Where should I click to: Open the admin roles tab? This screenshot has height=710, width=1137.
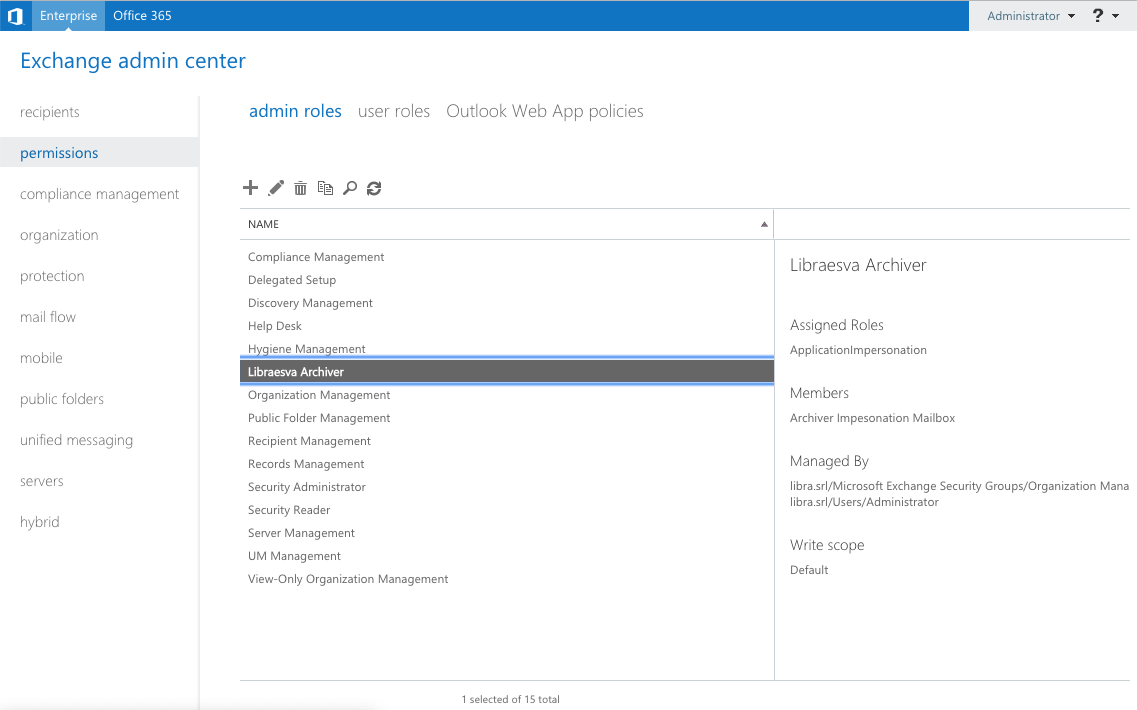point(295,111)
